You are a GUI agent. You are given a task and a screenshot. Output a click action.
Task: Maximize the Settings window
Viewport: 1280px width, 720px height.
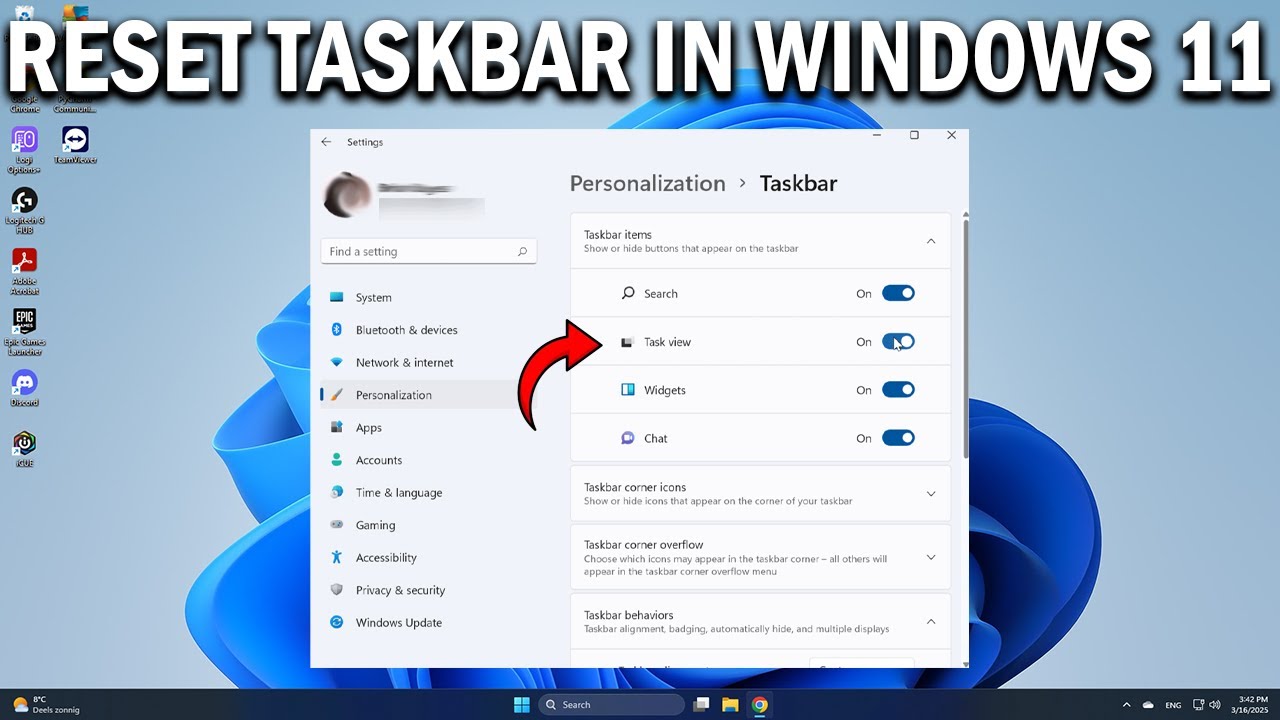[914, 135]
